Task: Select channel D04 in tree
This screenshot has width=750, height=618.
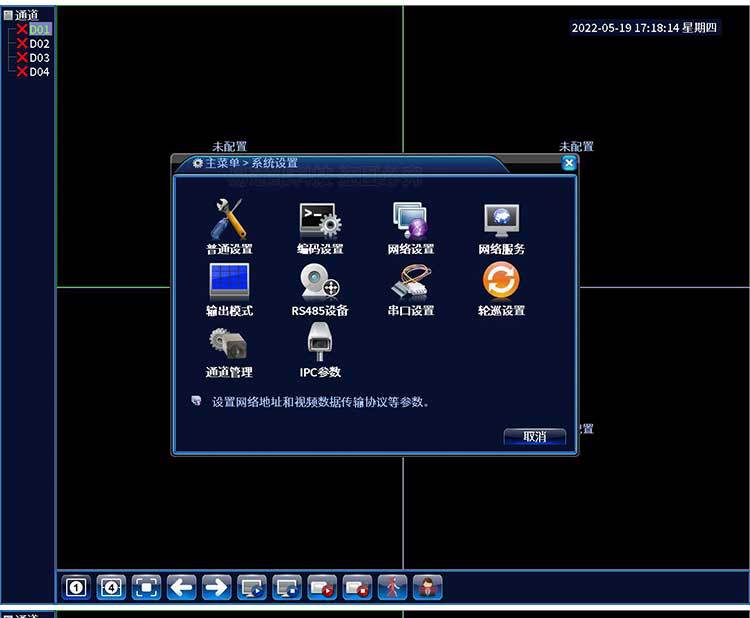Action: pos(40,72)
